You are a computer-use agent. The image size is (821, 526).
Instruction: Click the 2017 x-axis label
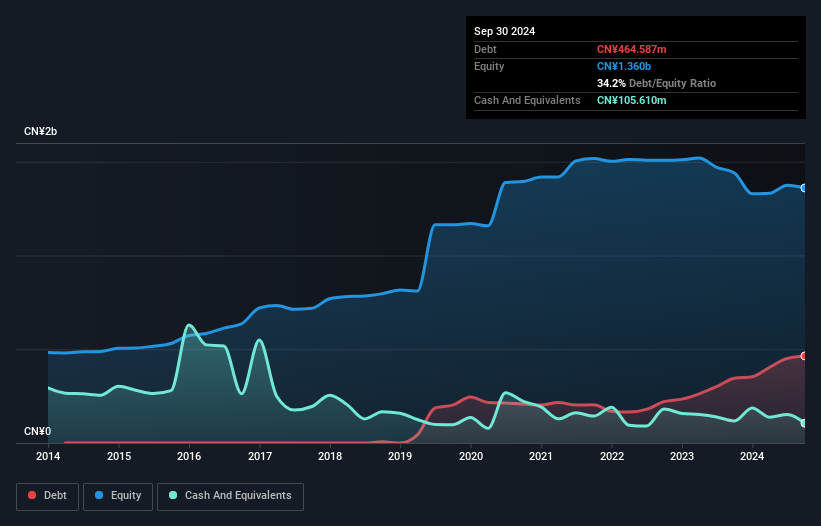[260, 456]
